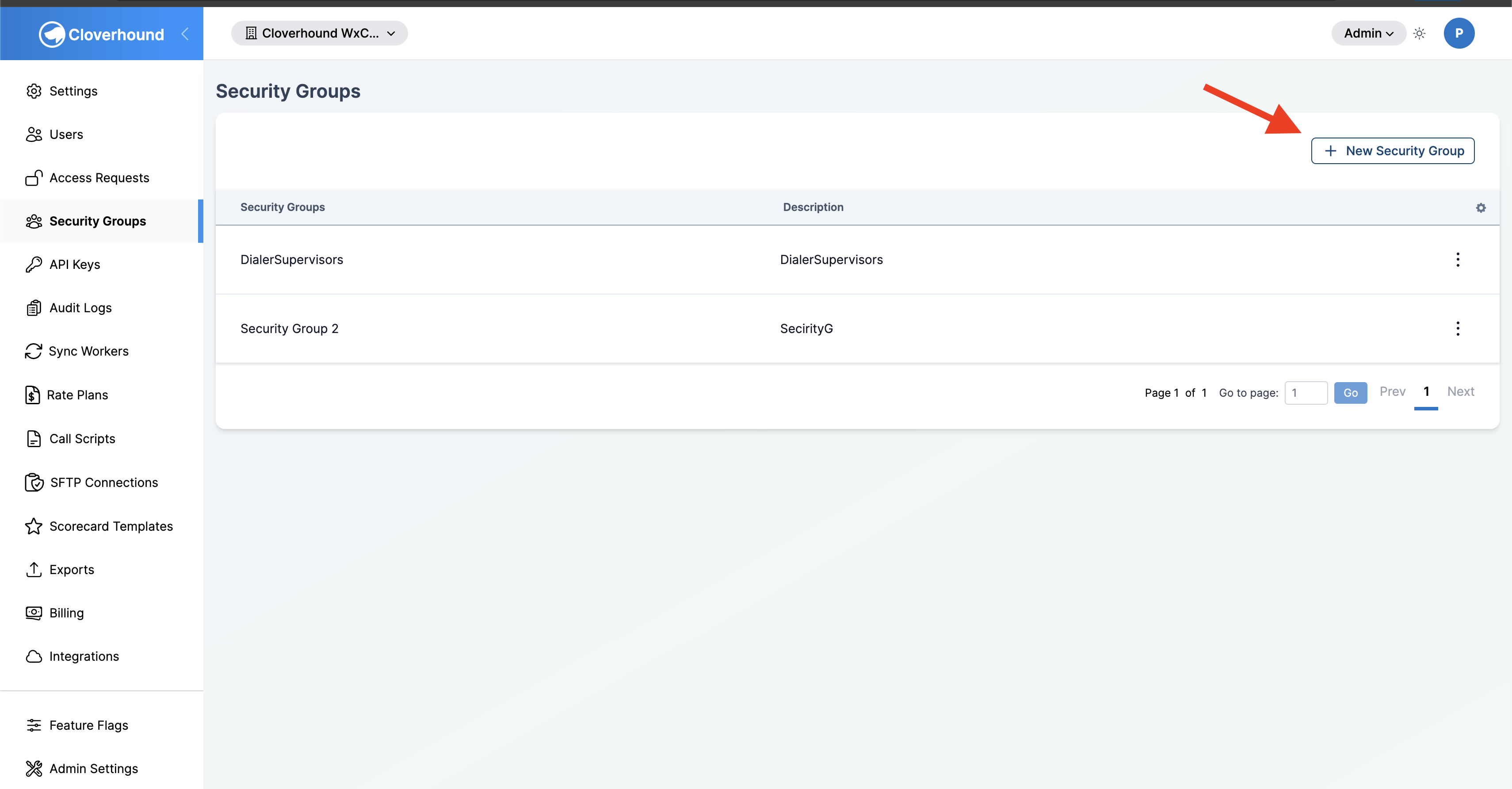Click the Prev page link
The width and height of the screenshot is (1512, 789).
pyautogui.click(x=1392, y=391)
